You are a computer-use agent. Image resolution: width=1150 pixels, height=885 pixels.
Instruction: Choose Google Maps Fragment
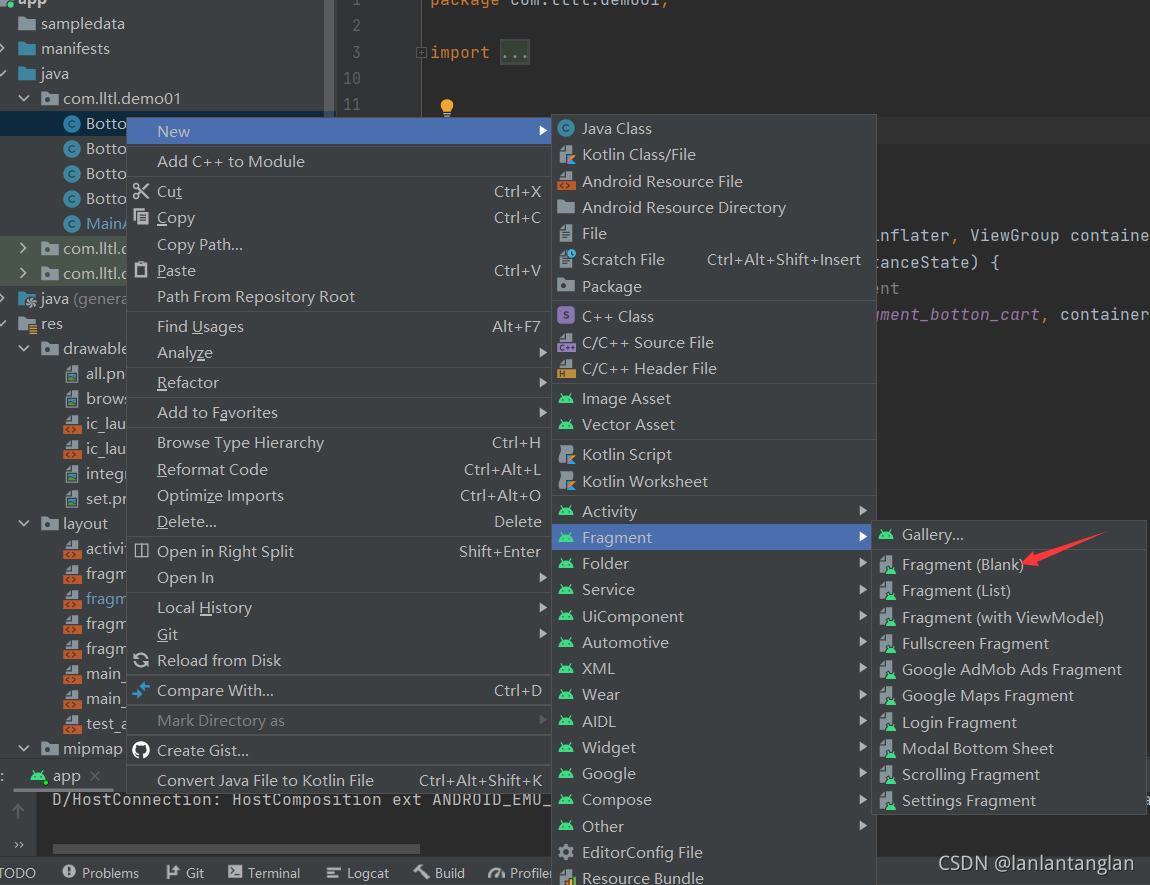[x=987, y=695]
